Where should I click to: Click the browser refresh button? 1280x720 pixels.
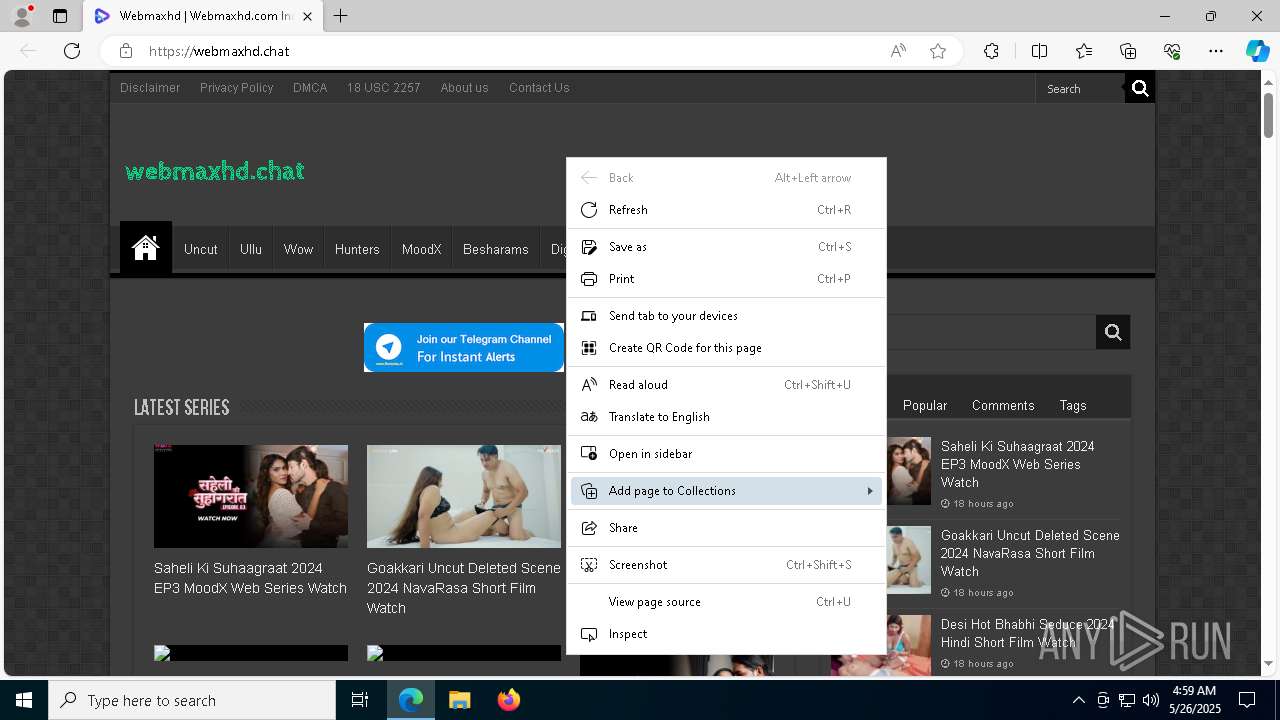click(72, 51)
